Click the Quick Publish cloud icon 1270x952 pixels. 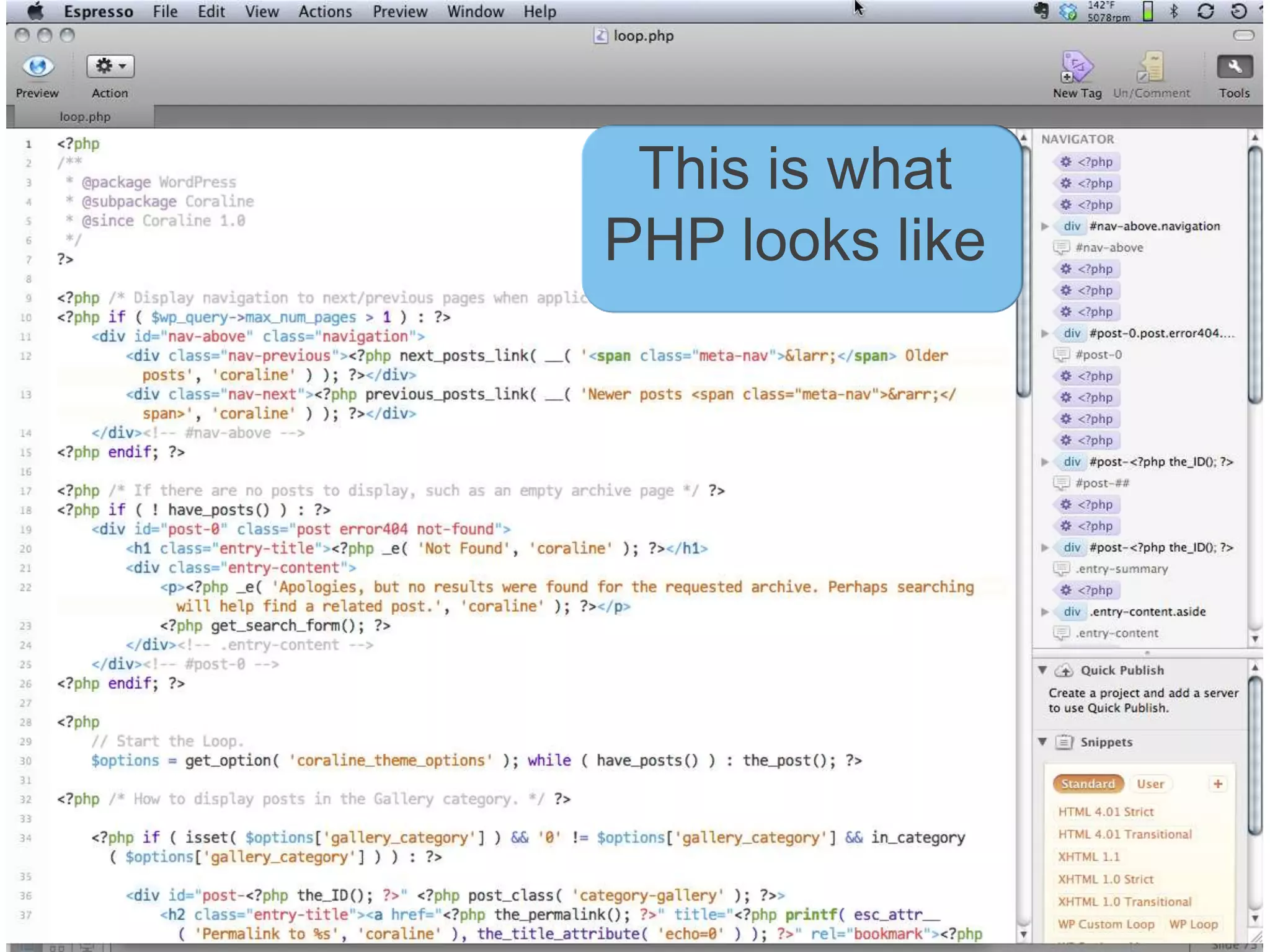(1064, 671)
